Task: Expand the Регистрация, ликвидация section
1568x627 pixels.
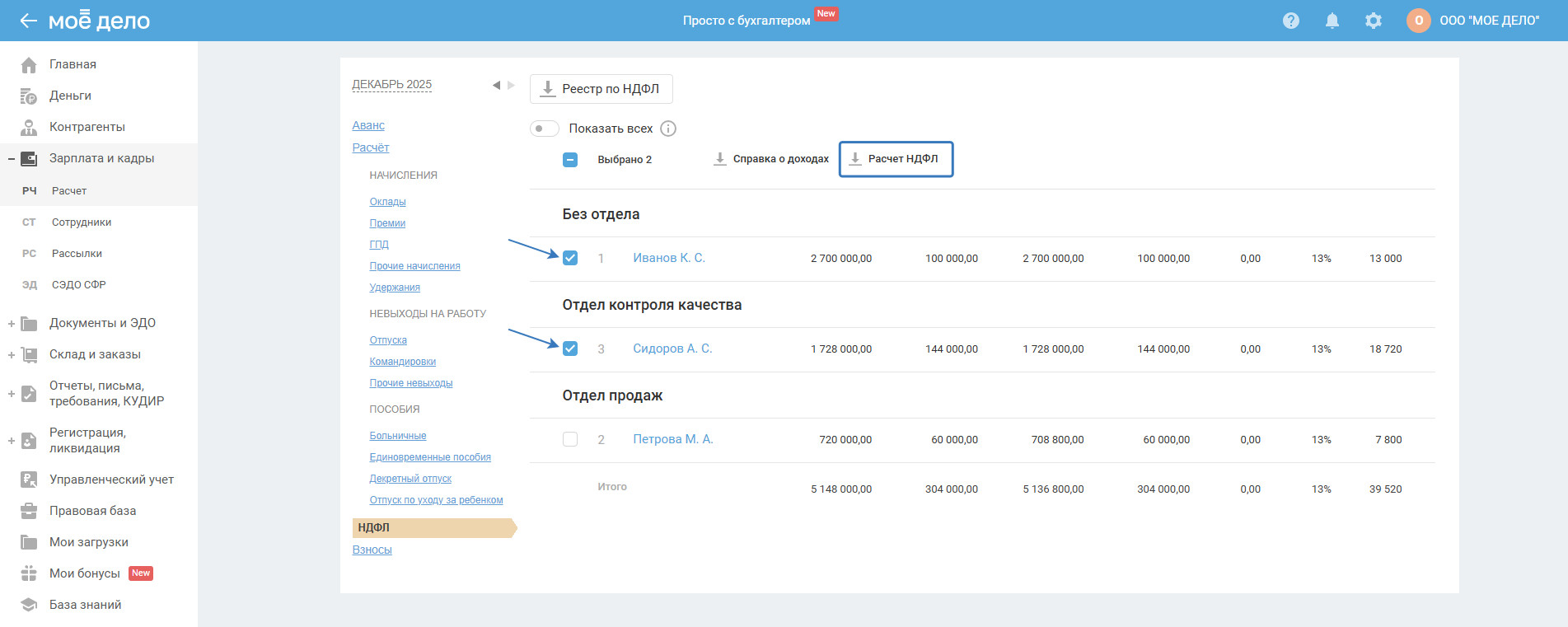Action: click(12, 440)
